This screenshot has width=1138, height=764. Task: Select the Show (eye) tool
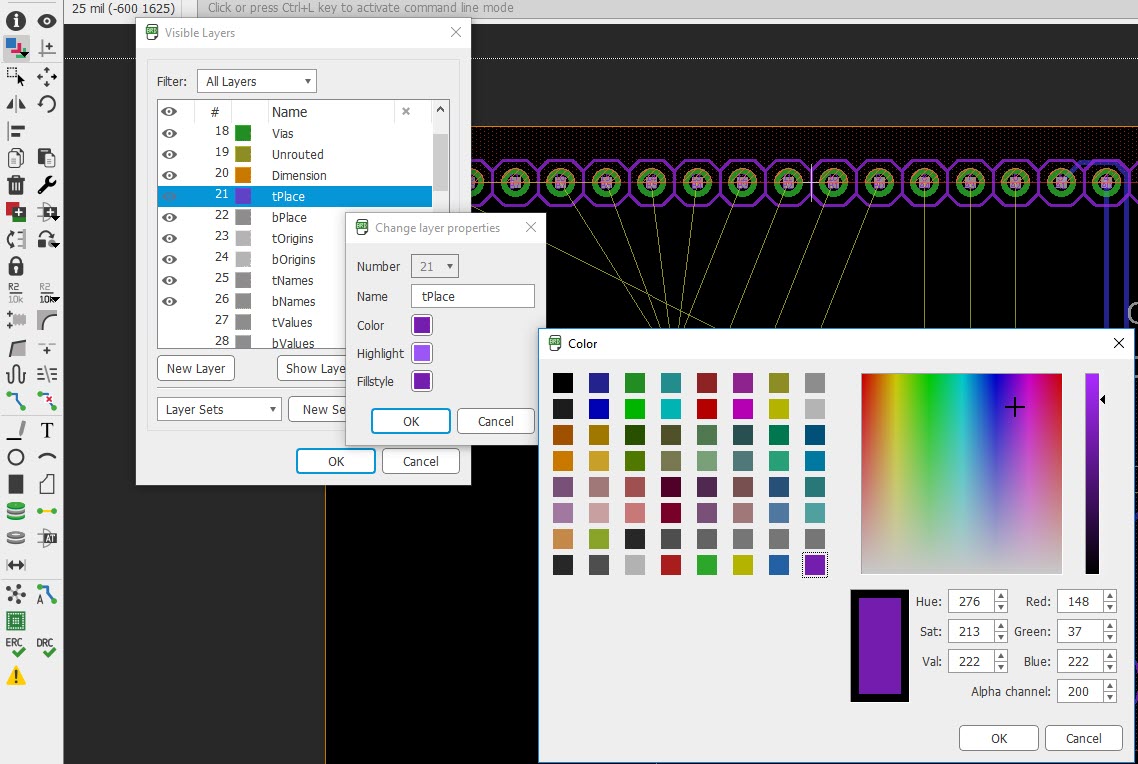tap(46, 21)
